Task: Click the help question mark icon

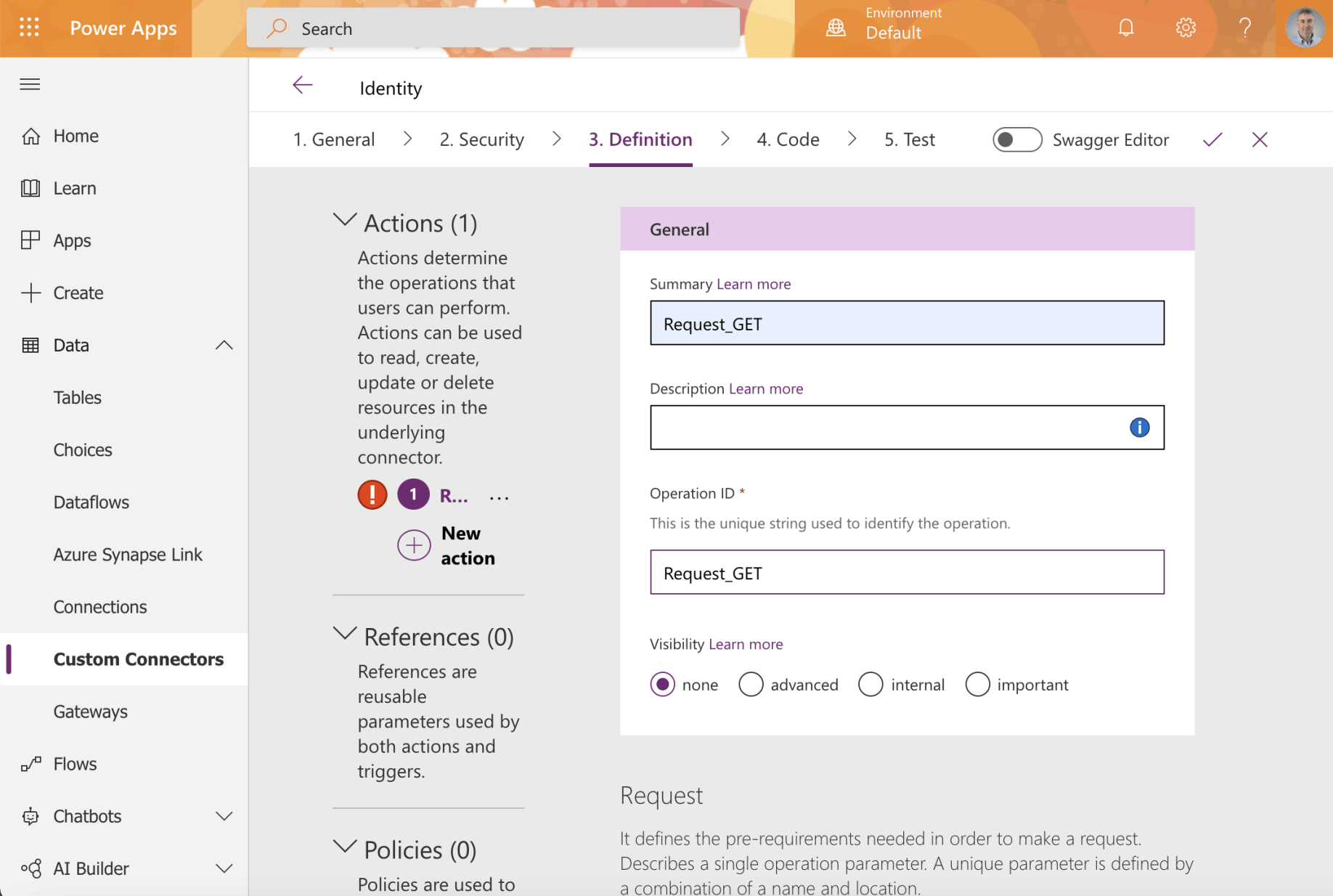Action: 1244,28
